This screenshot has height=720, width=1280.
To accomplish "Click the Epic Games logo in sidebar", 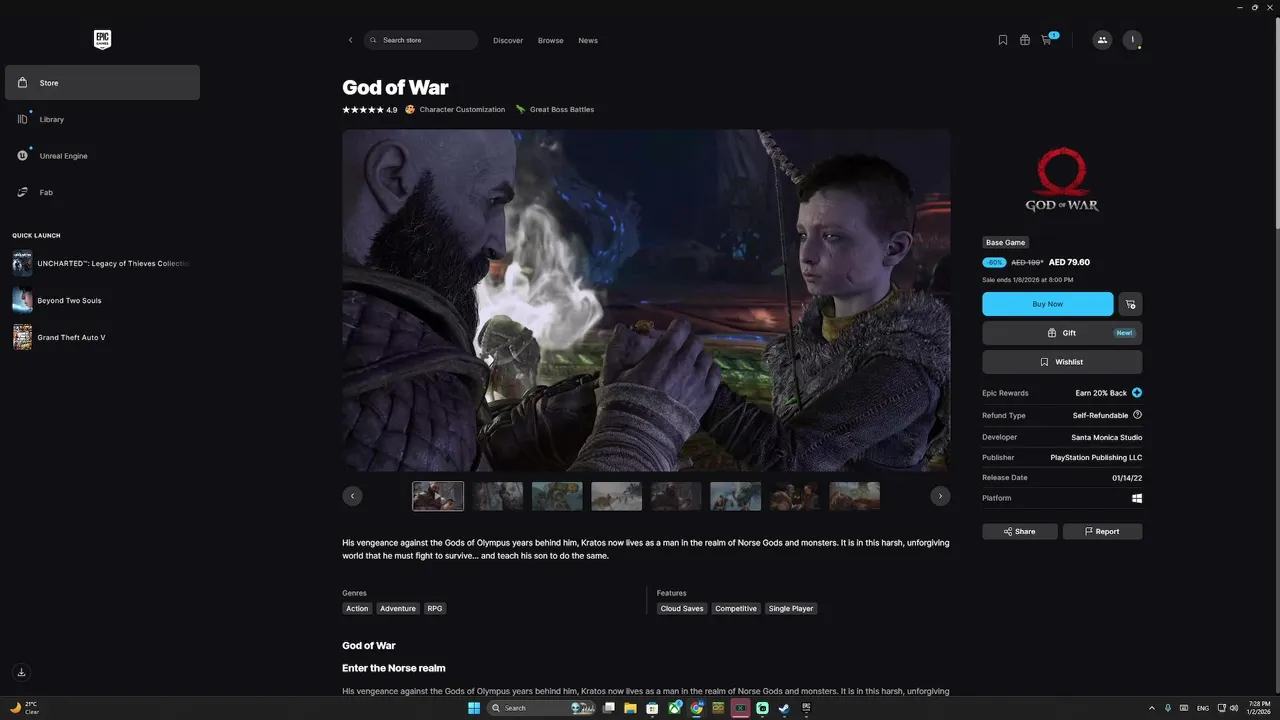I will point(102,40).
